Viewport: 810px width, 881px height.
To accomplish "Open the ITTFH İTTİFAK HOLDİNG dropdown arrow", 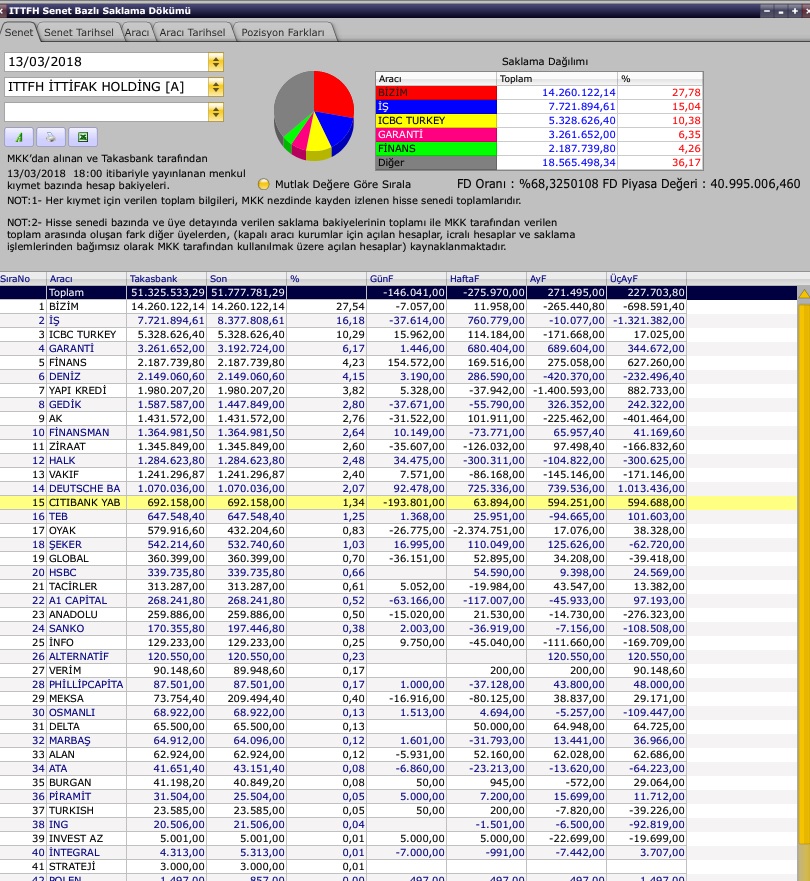I will coord(216,87).
